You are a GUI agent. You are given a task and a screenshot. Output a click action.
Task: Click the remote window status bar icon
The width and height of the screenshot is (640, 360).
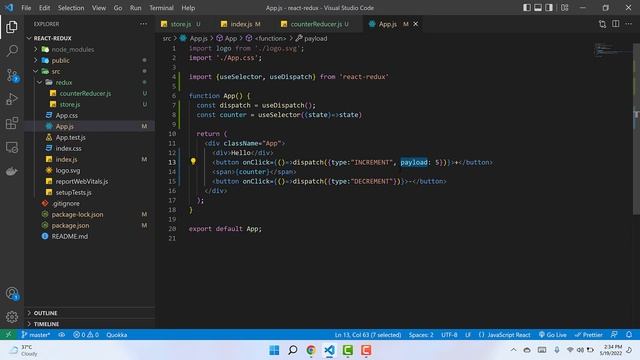pos(8,335)
